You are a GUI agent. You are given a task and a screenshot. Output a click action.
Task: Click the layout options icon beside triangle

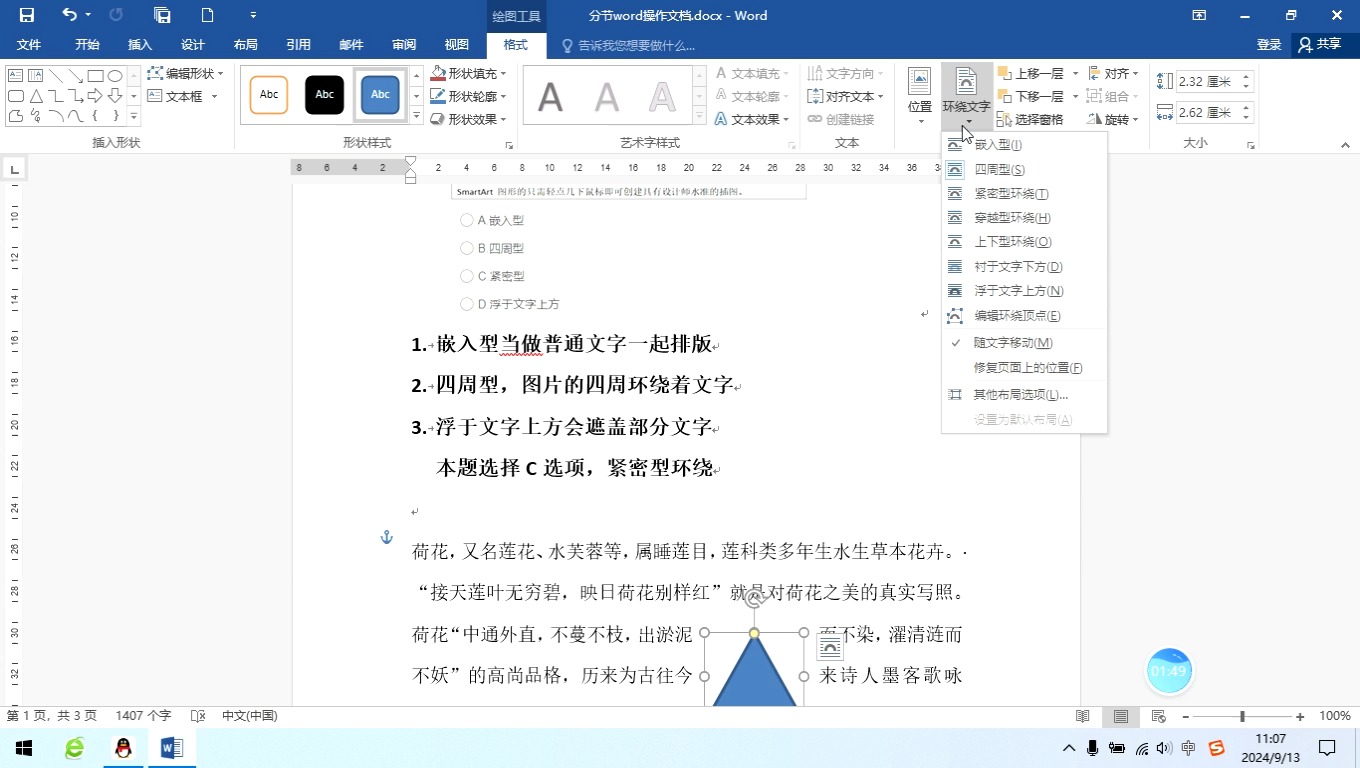[830, 648]
